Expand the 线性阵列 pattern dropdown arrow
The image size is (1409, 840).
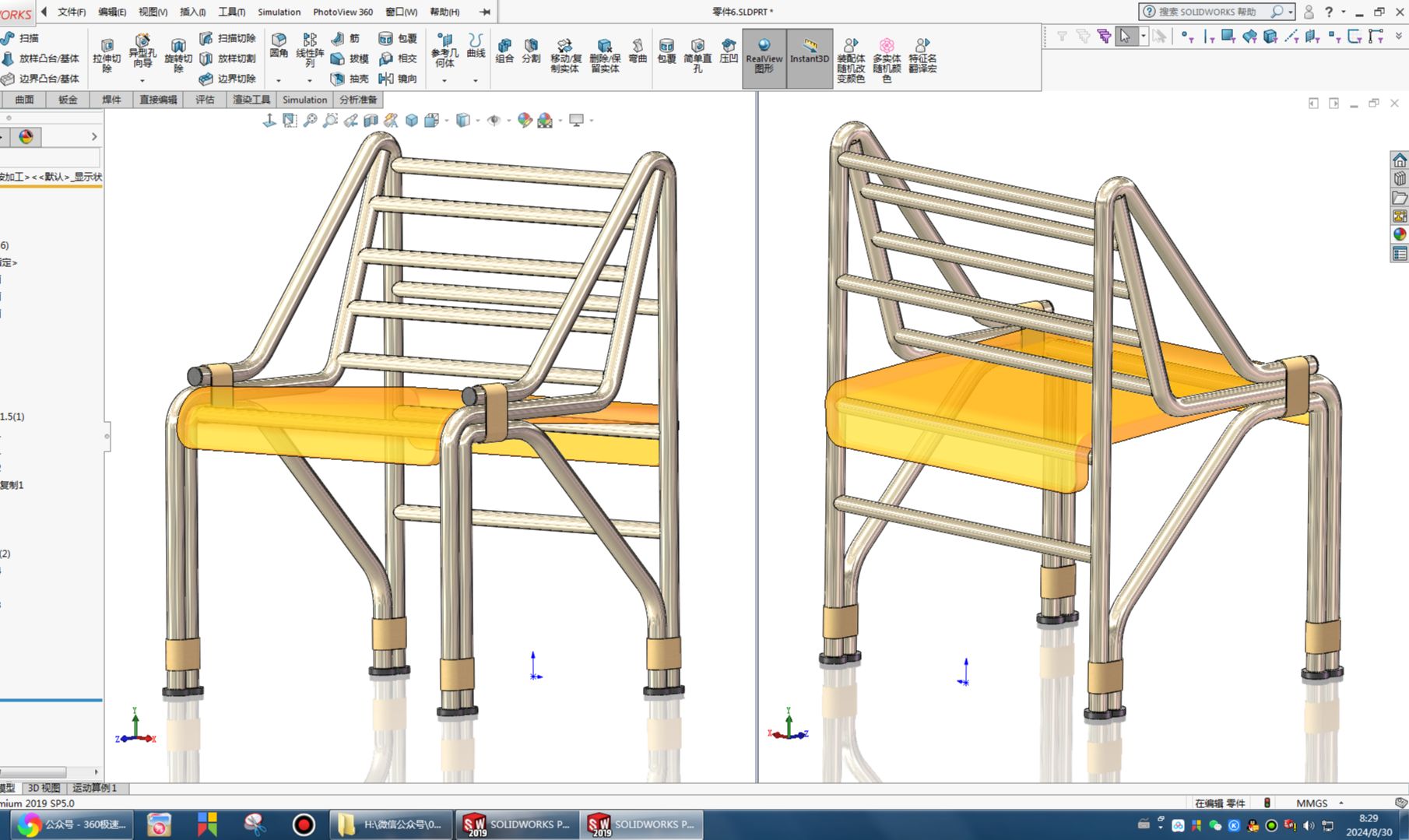[x=309, y=80]
